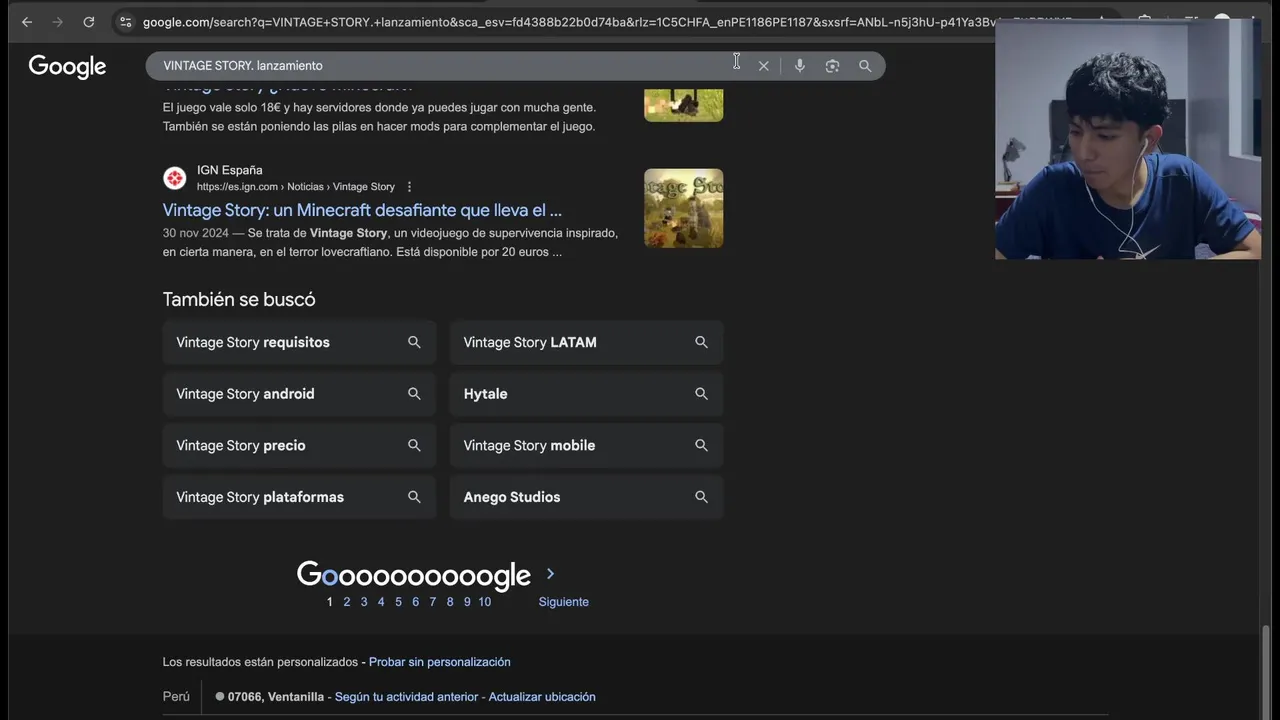Screen dimensions: 1280x720
Task: Go to results page 5
Action: 398,602
